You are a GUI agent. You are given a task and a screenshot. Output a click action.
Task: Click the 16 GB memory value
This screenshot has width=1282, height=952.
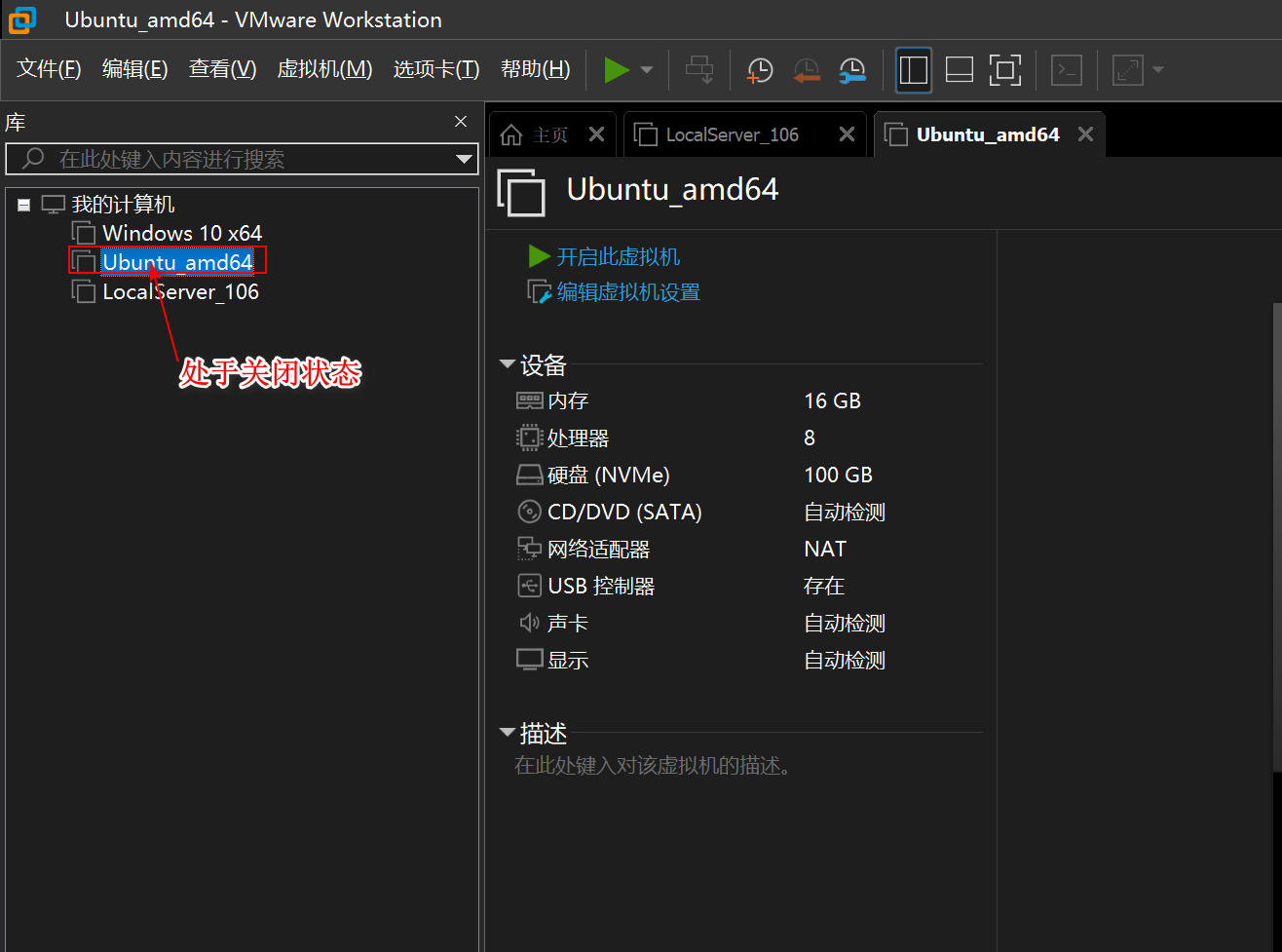coord(832,400)
